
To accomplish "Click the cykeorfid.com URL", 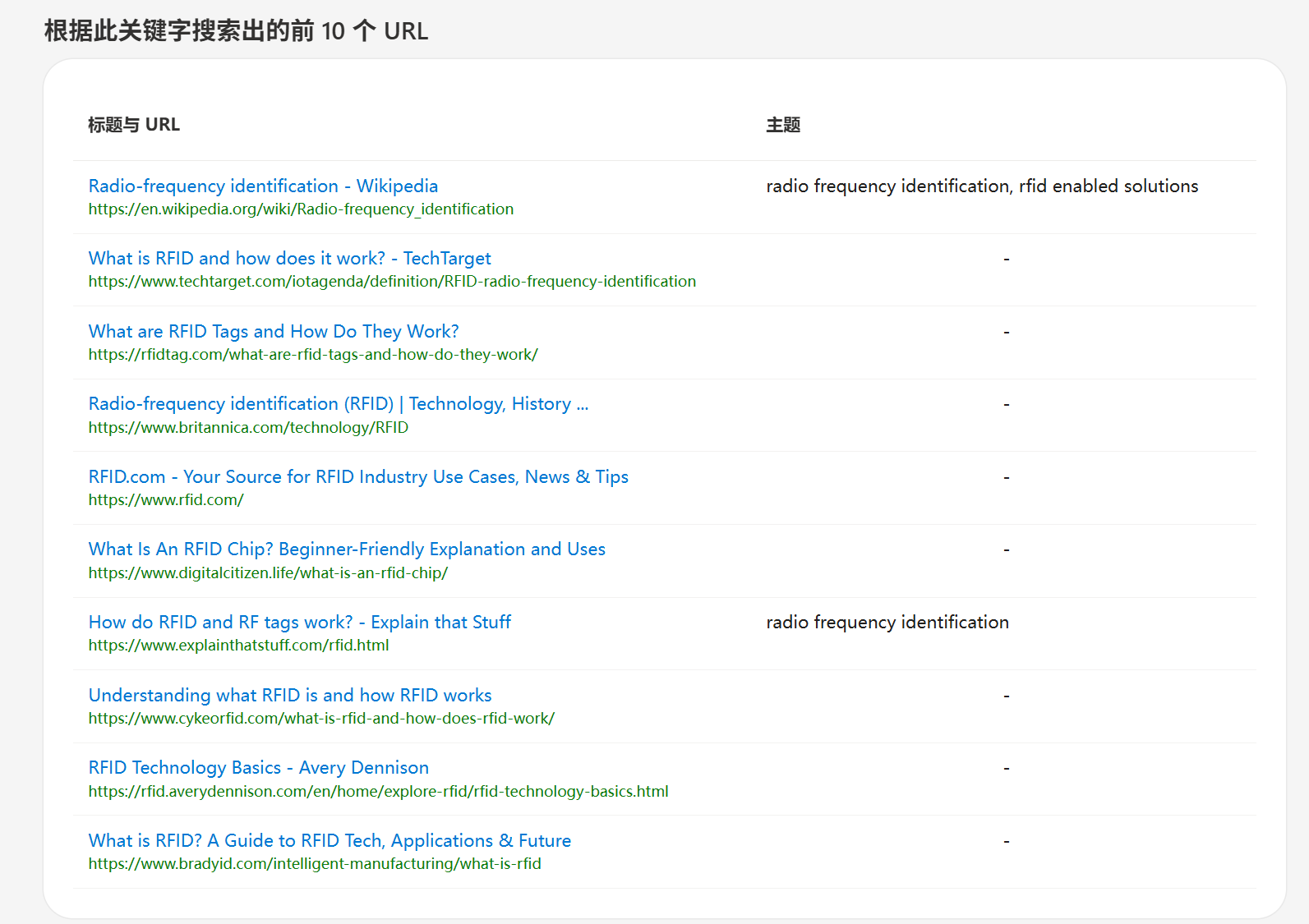I will 321,719.
